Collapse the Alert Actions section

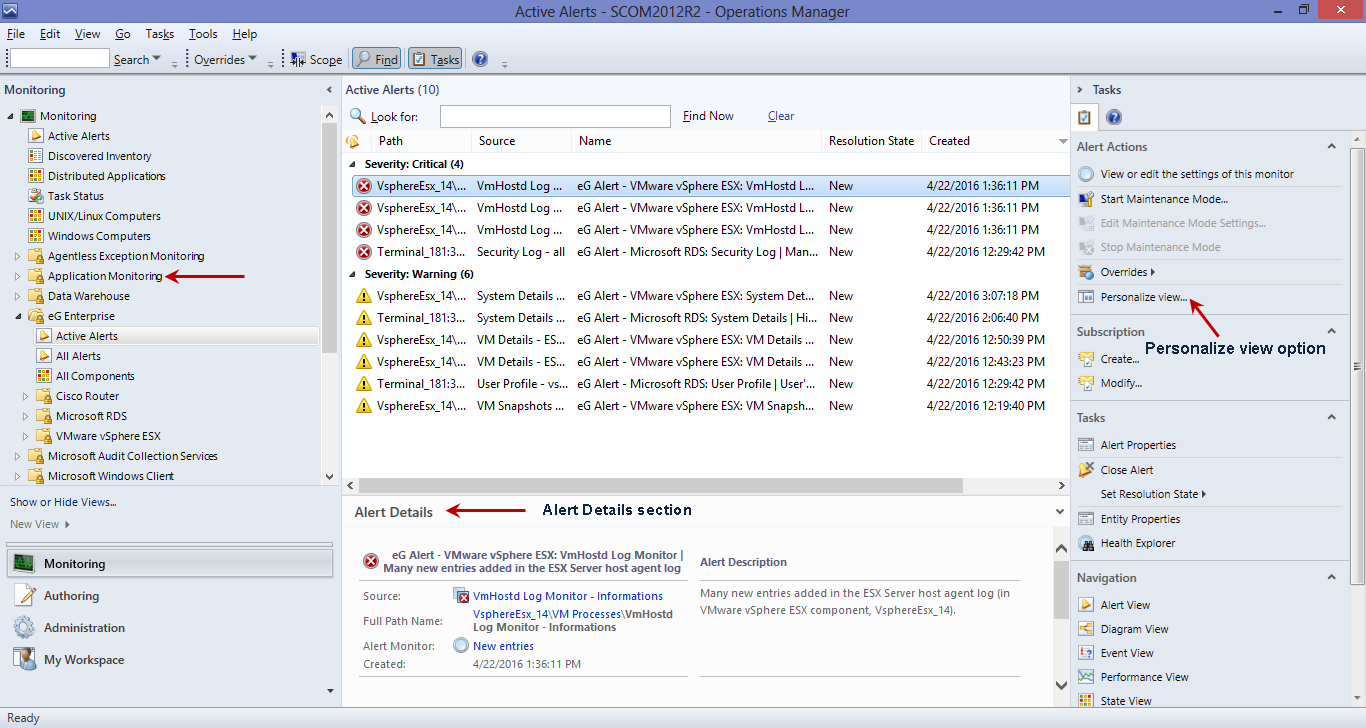1331,147
